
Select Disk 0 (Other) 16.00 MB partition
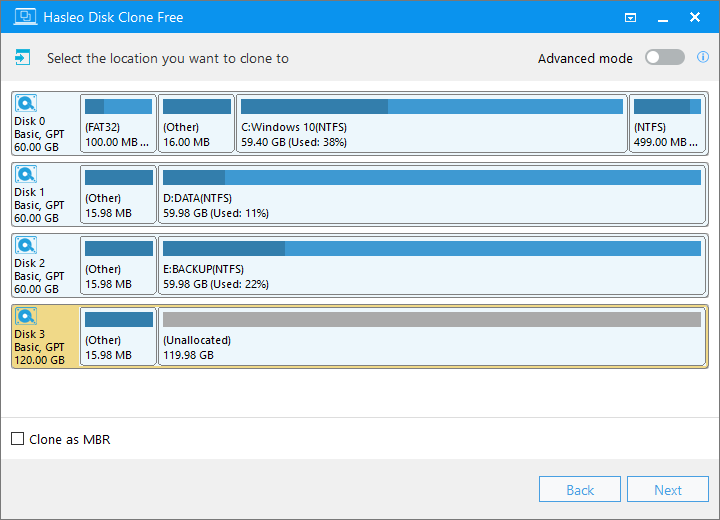pyautogui.click(x=196, y=124)
